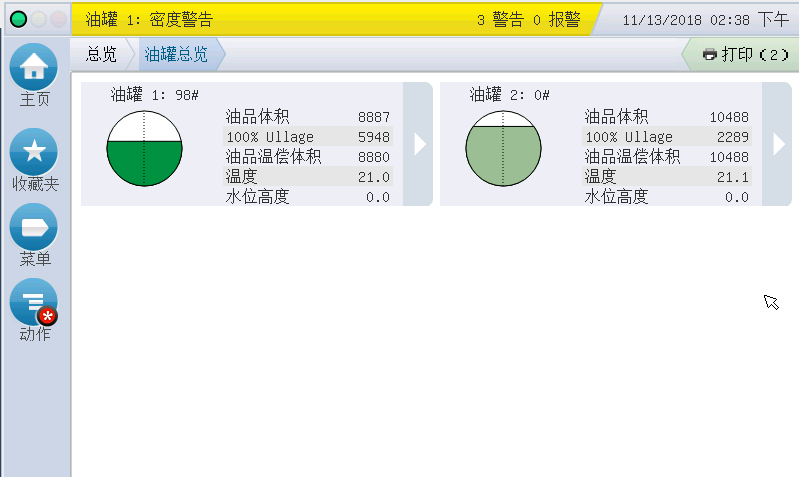This screenshot has width=799, height=477.
Task: Click Tank 1 fill level gauge
Action: (144, 148)
